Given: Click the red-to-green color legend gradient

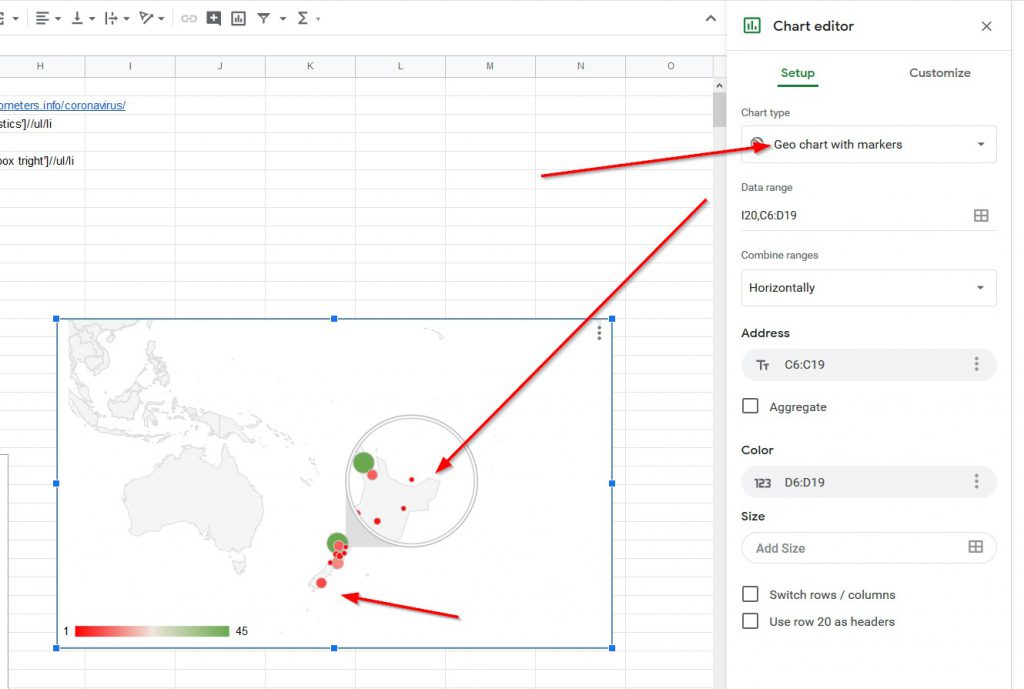Looking at the screenshot, I should (x=152, y=631).
